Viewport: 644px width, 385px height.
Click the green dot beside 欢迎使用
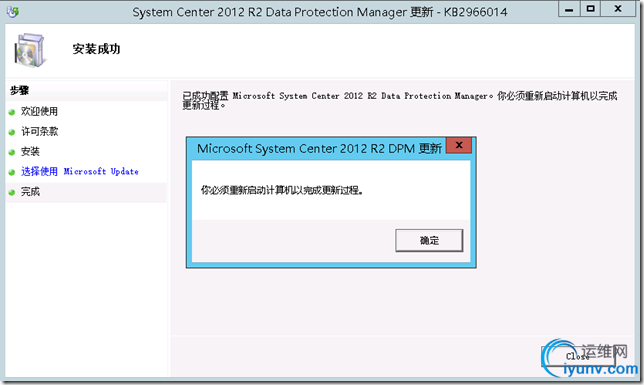pyautogui.click(x=12, y=112)
